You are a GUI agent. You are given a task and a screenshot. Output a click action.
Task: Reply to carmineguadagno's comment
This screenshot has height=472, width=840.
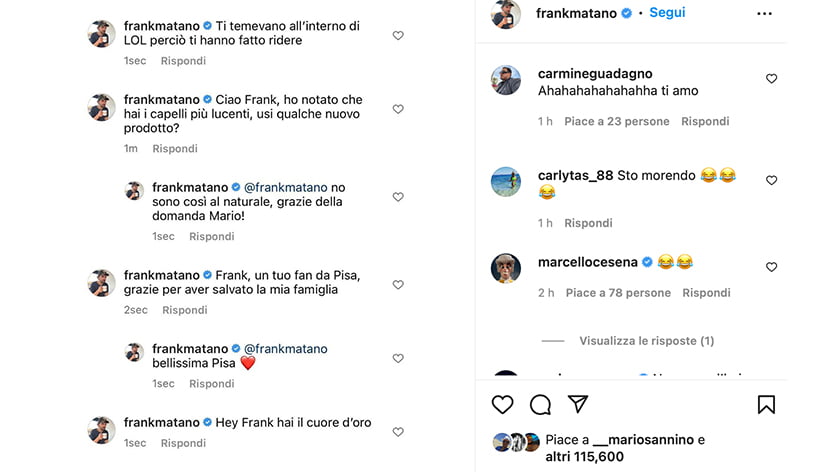[705, 122]
